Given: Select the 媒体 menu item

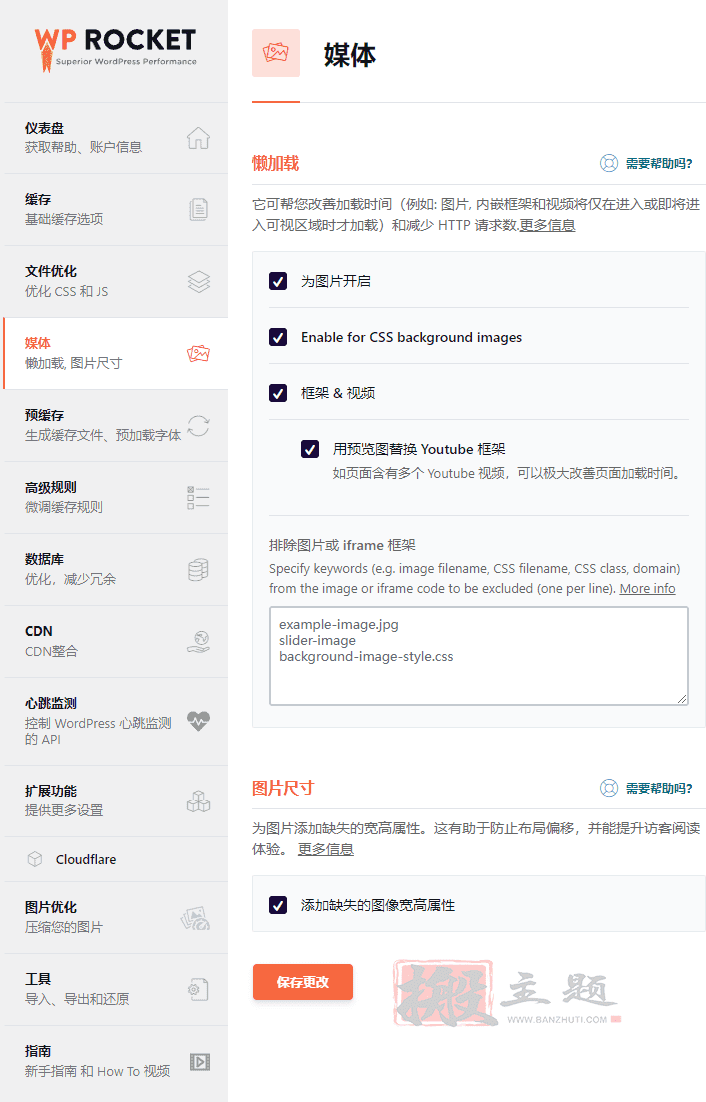Looking at the screenshot, I should pos(116,354).
